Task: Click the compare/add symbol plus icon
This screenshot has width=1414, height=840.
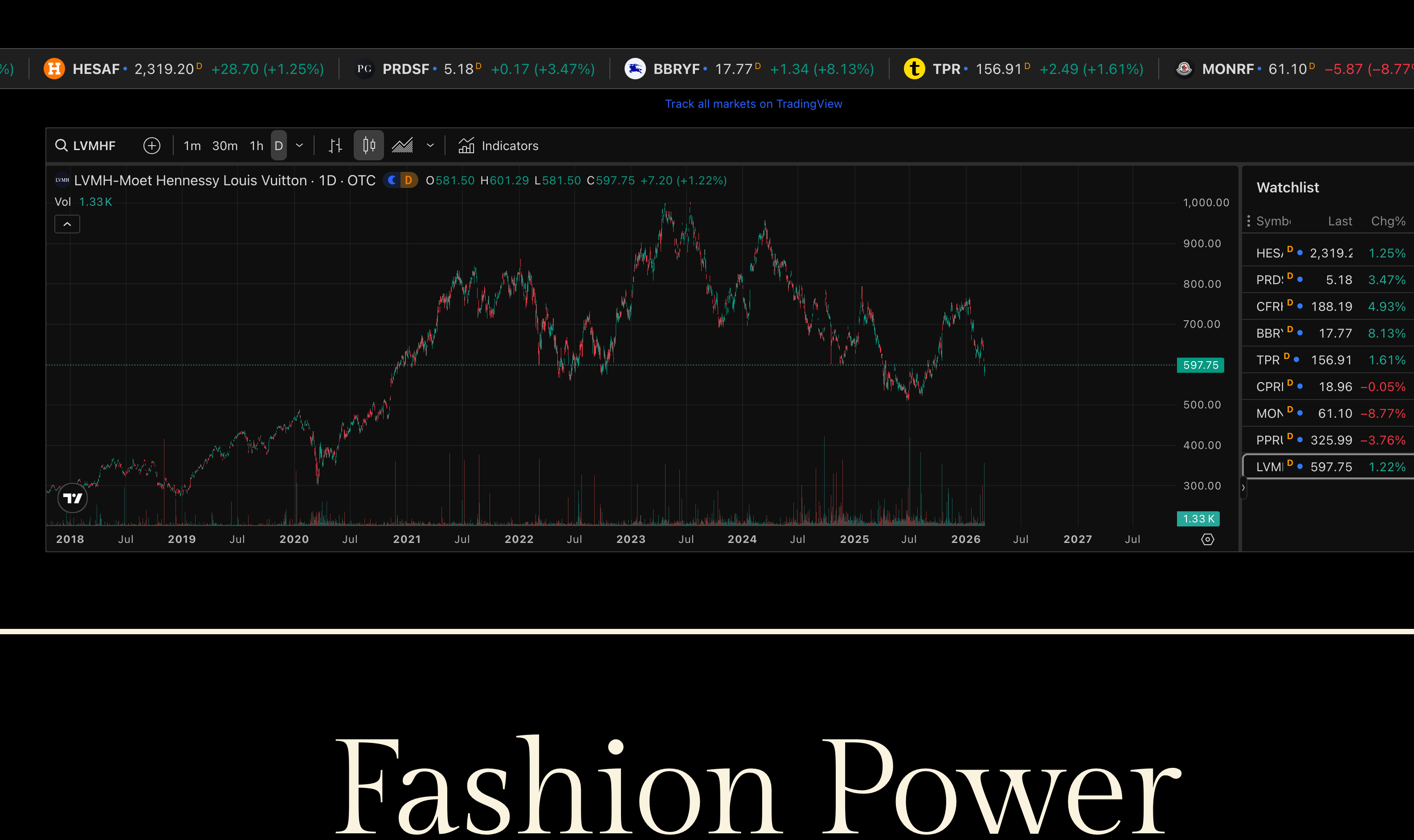Action: pos(152,146)
